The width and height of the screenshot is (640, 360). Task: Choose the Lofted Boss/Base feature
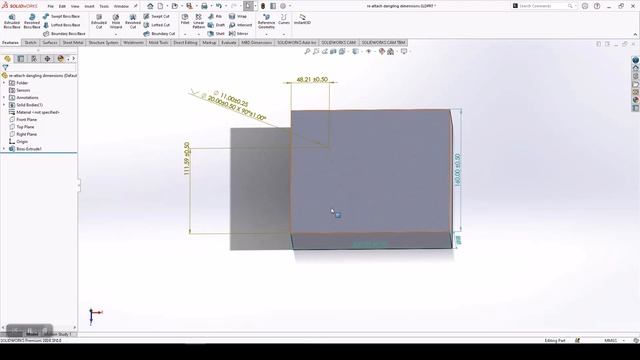[x=61, y=25]
